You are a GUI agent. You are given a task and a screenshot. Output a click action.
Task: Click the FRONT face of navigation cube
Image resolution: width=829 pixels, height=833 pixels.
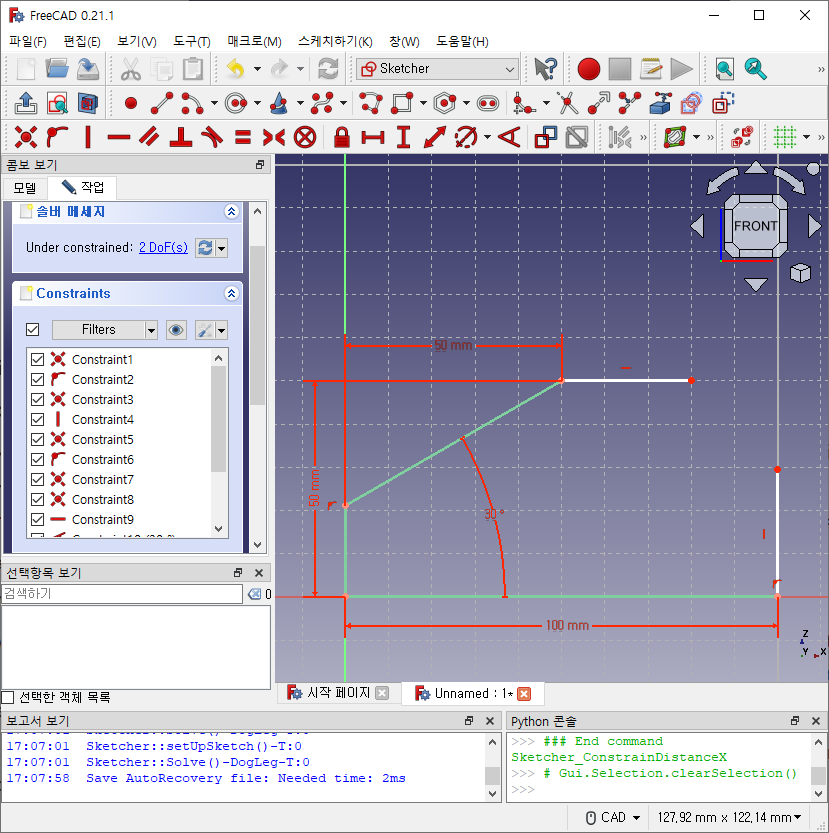point(755,226)
